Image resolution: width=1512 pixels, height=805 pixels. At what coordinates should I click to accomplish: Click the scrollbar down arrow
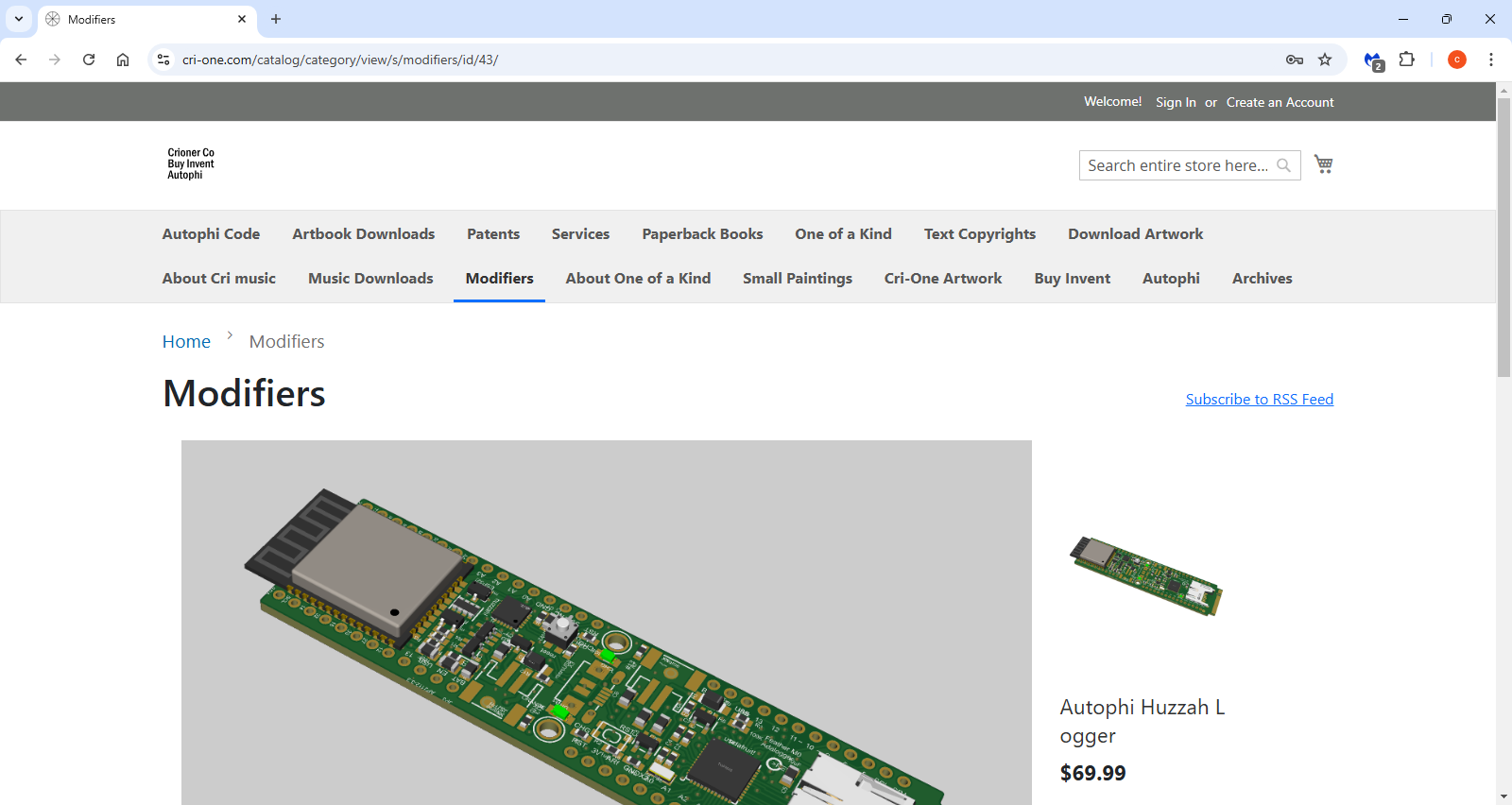tap(1503, 796)
